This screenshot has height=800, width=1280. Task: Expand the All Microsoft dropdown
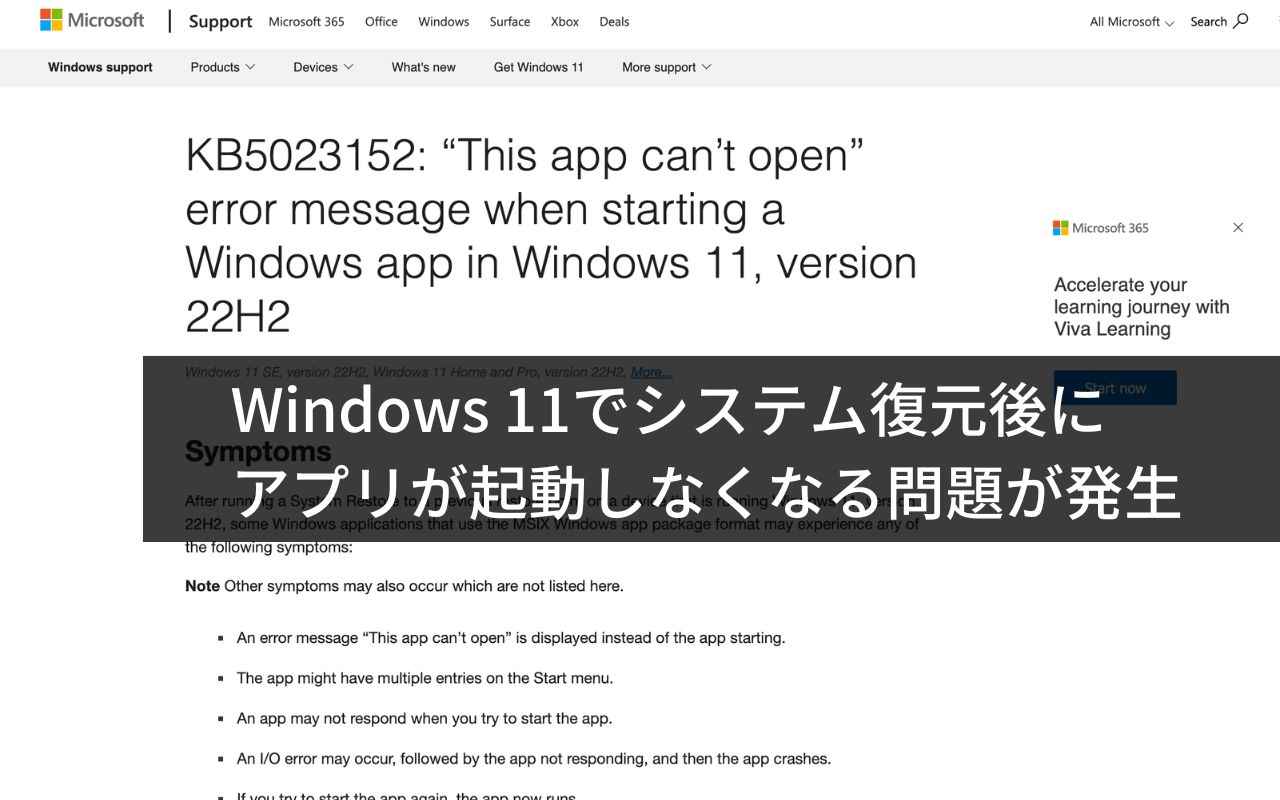(1131, 22)
